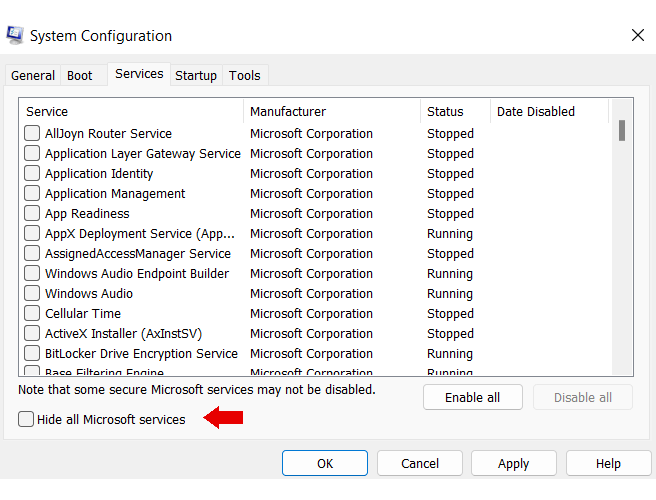Screen dimensions: 656x500
Task: Open the Tools tab
Action: pos(244,76)
